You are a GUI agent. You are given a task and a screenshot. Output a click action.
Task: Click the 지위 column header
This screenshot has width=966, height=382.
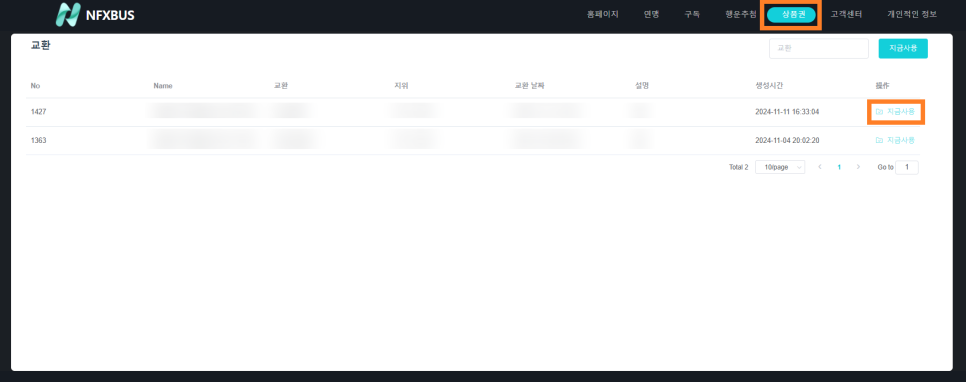point(401,86)
